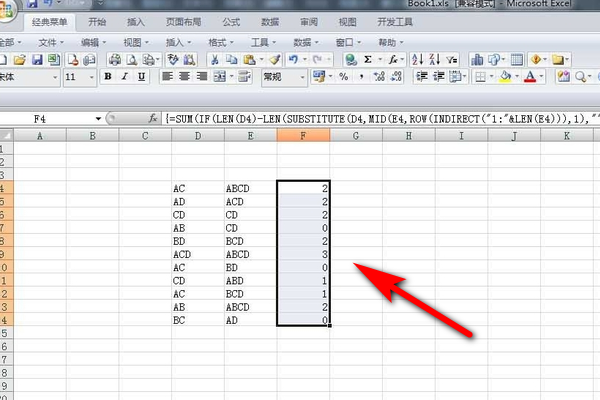Open the Paste options dropdown arrow
Screen dimensions: 600x400
click(262, 60)
